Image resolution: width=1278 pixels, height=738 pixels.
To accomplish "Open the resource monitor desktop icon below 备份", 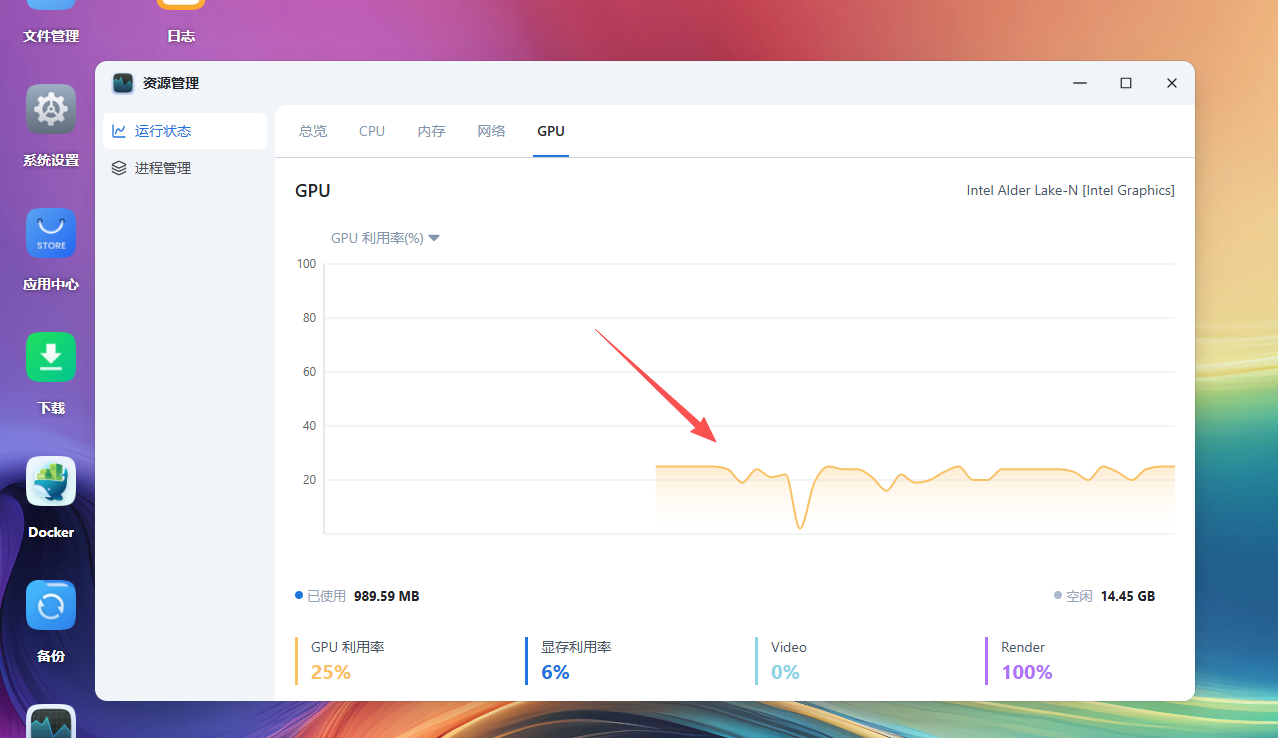I will pos(51,721).
